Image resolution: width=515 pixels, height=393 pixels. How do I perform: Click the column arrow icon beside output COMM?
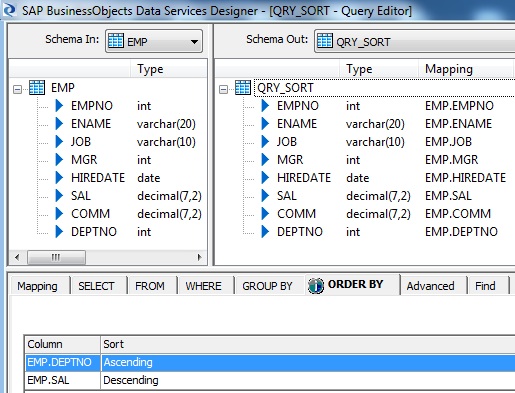[x=265, y=214]
